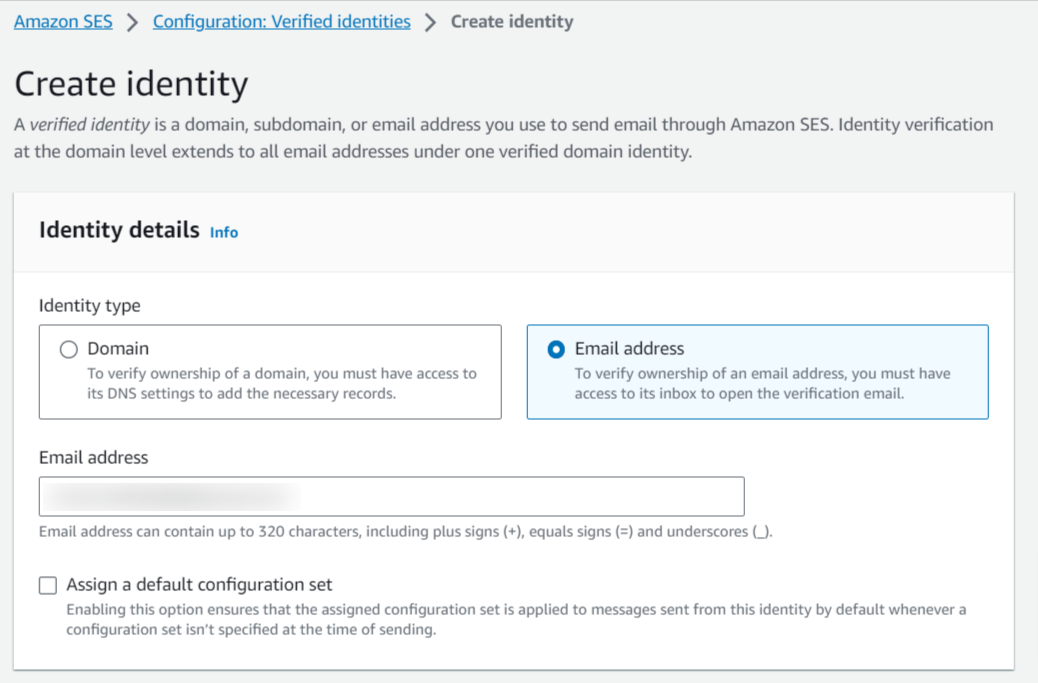Click the large Create identity page heading
The height and width of the screenshot is (683, 1038).
point(131,83)
